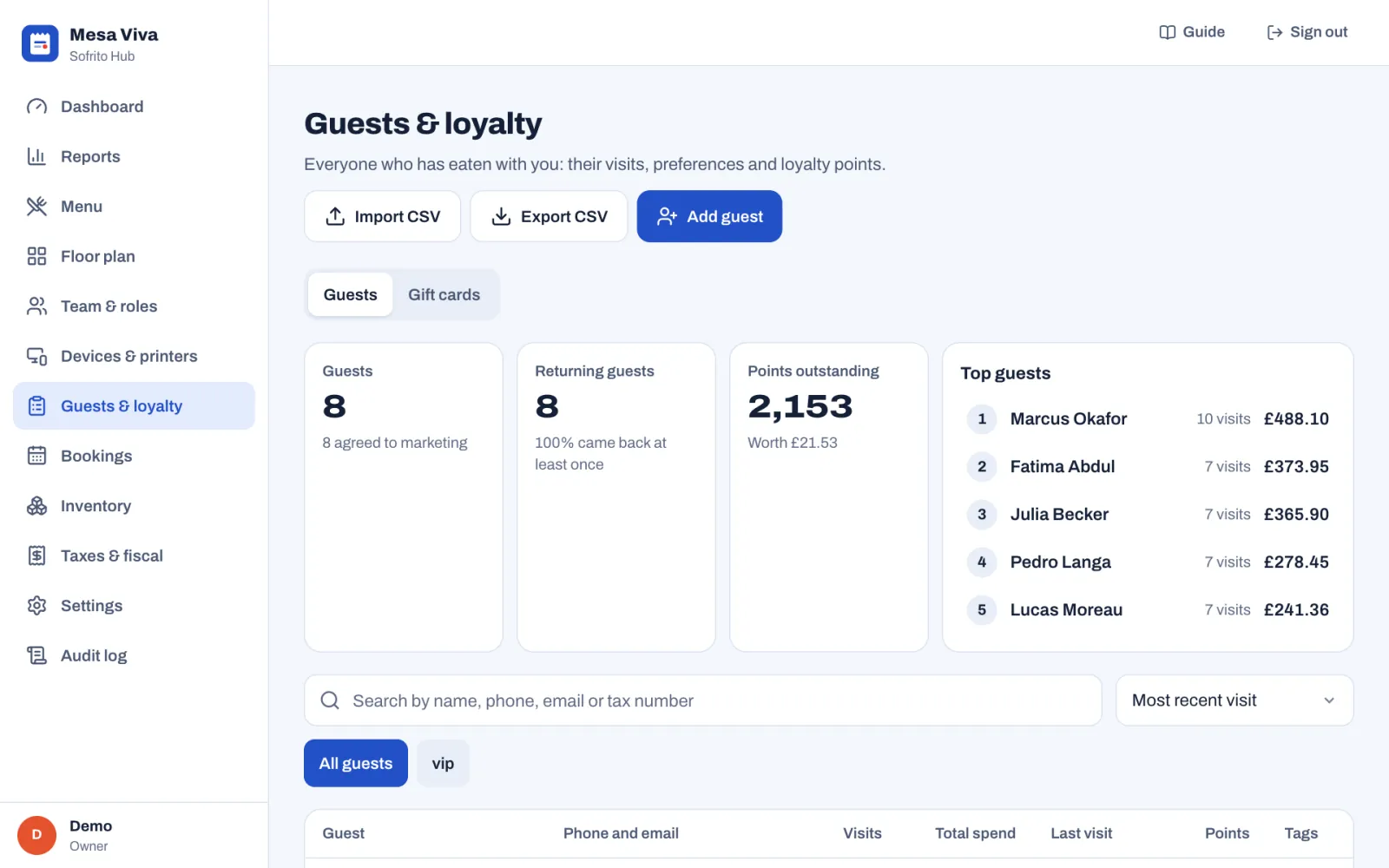This screenshot has height=868, width=1389.
Task: Add a new guest
Action: (x=709, y=216)
